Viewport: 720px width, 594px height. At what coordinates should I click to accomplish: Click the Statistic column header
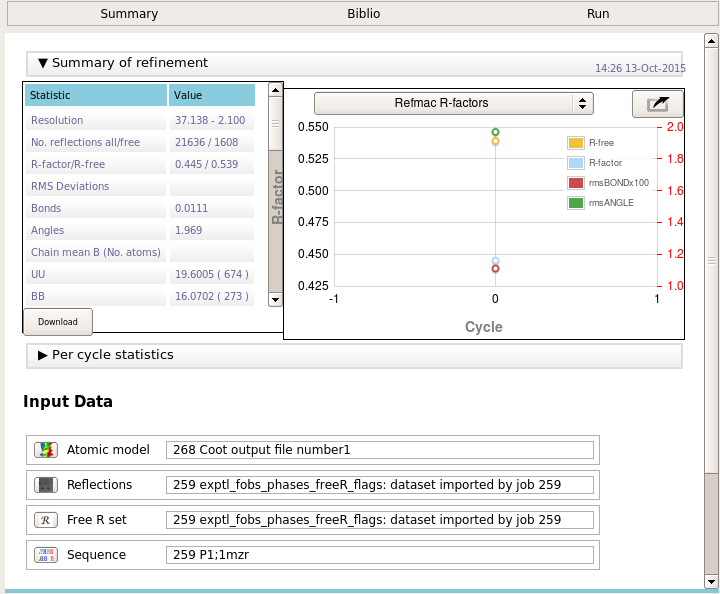tap(95, 96)
